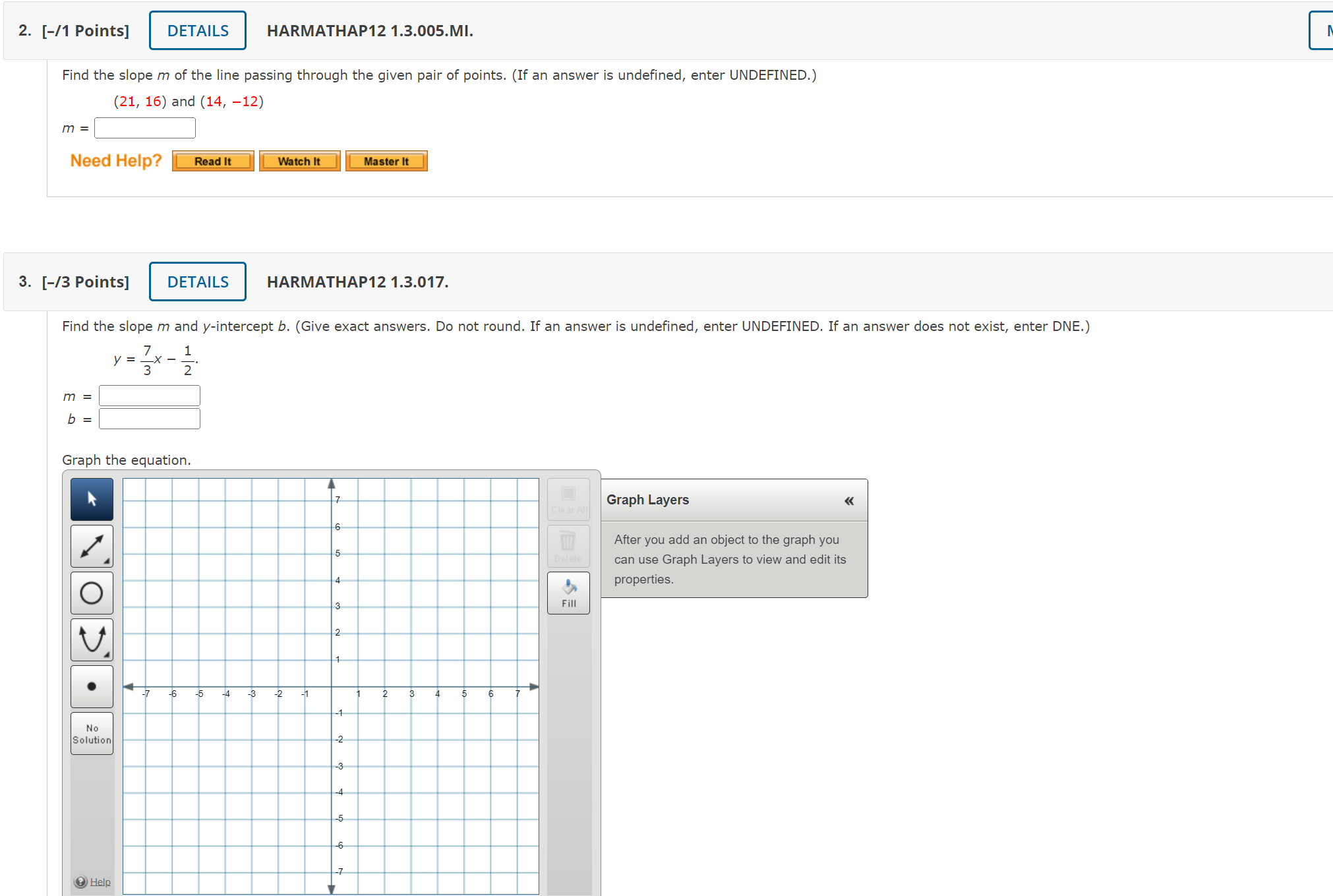Viewport: 1333px width, 896px height.
Task: Select the line drawing tool
Action: coord(92,546)
